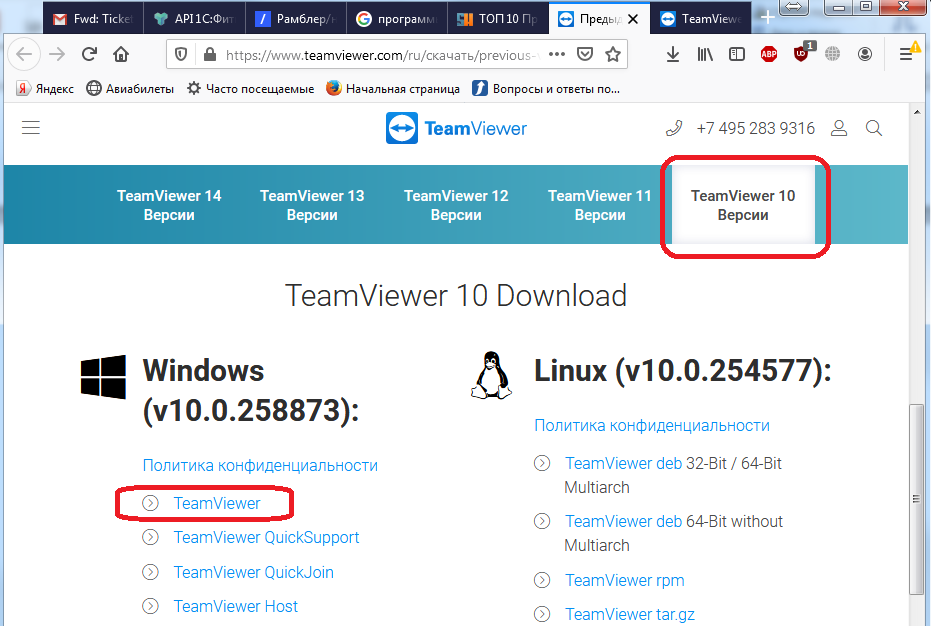Image resolution: width=931 pixels, height=626 pixels.
Task: Open the globe extension icon in toolbar
Action: 832,55
